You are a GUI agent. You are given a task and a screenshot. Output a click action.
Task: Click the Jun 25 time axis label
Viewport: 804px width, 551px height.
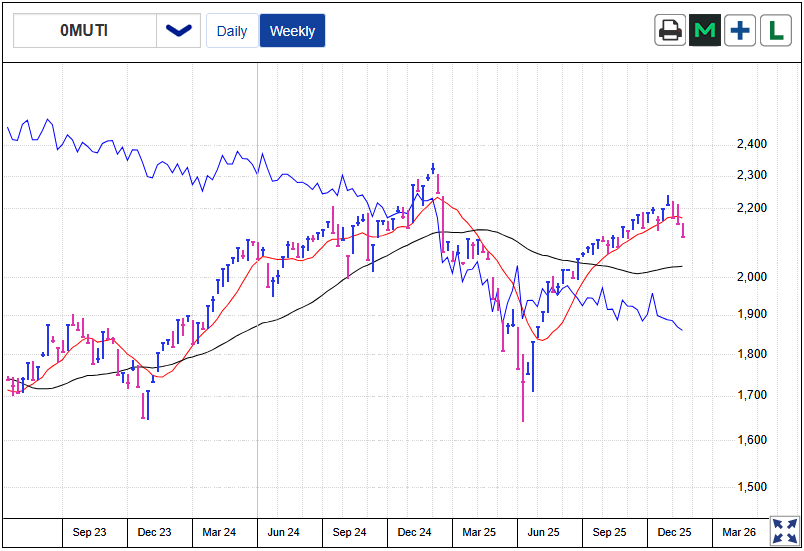point(544,532)
